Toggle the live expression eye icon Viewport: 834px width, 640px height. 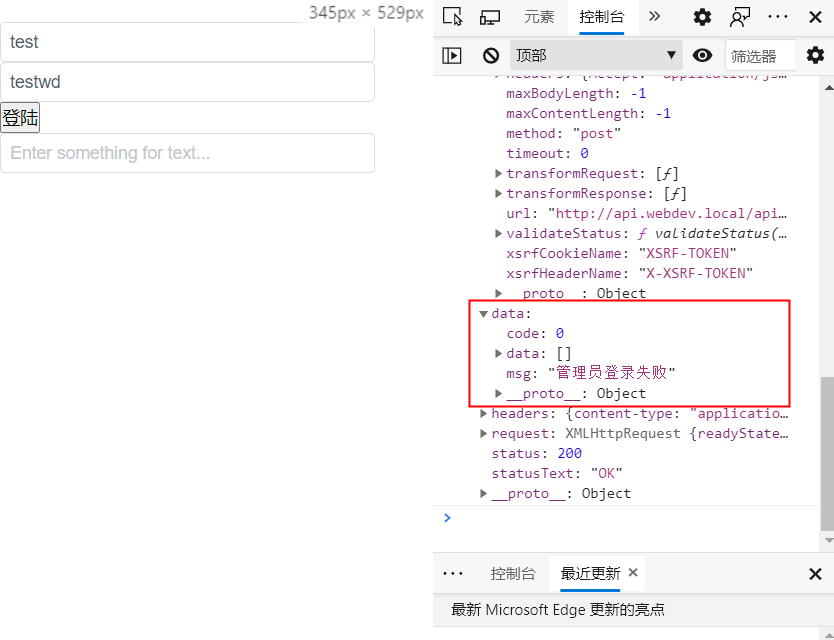point(702,55)
